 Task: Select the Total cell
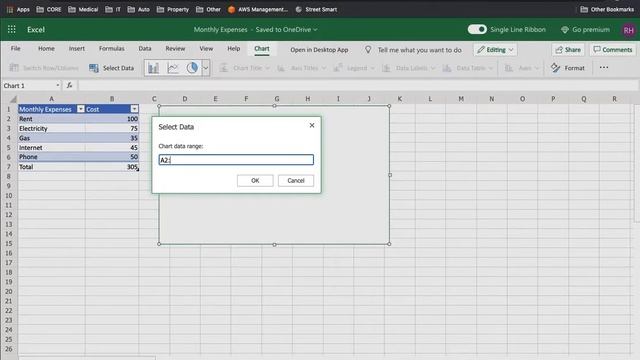[x=51, y=167]
